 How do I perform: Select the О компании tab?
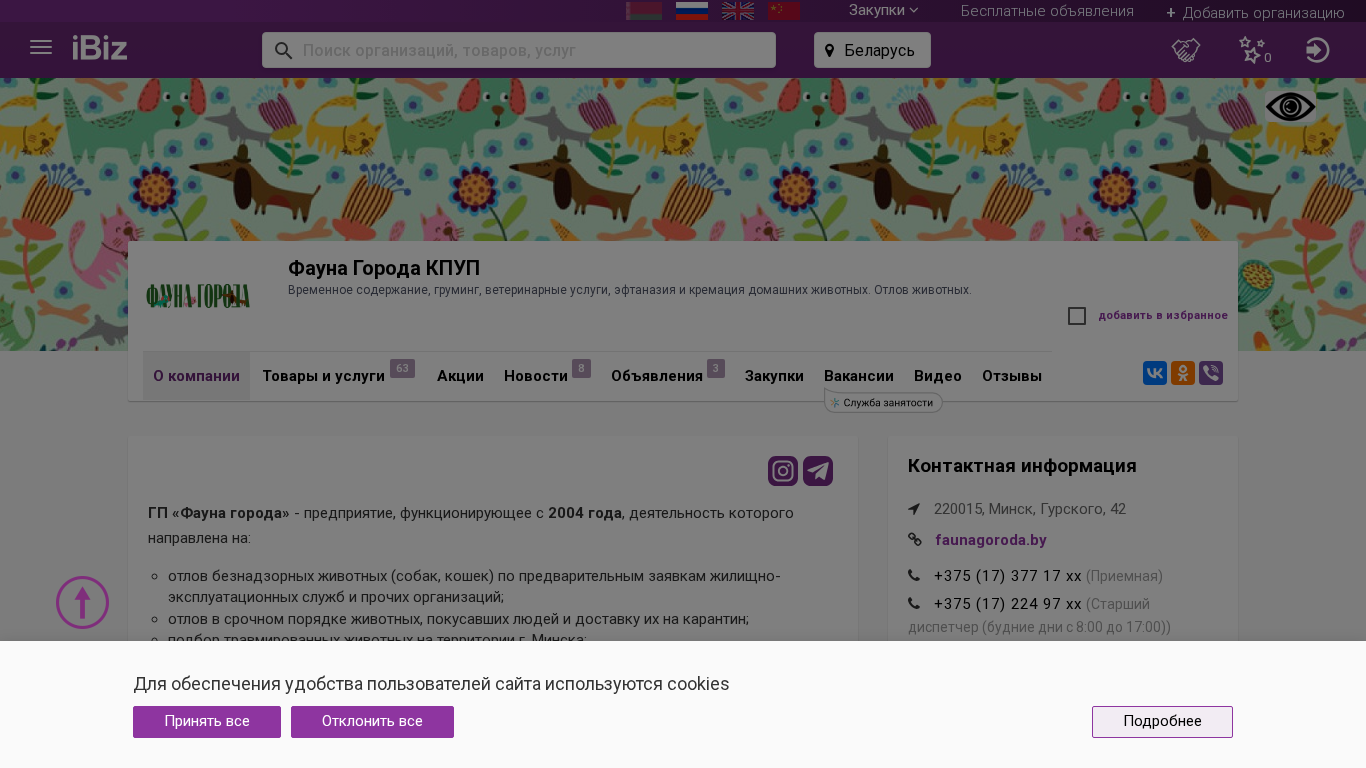coord(196,376)
